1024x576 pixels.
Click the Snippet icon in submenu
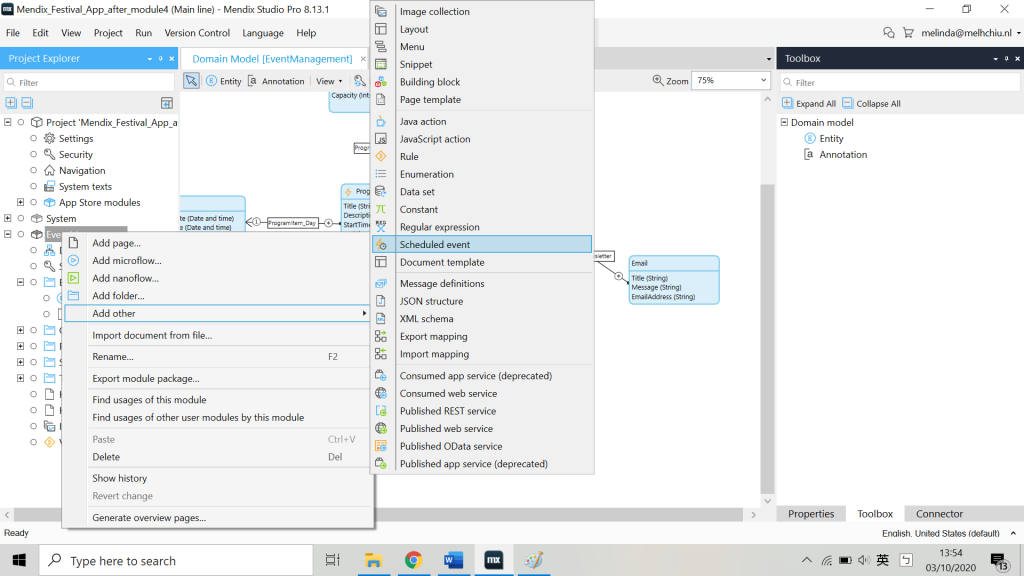[x=381, y=64]
